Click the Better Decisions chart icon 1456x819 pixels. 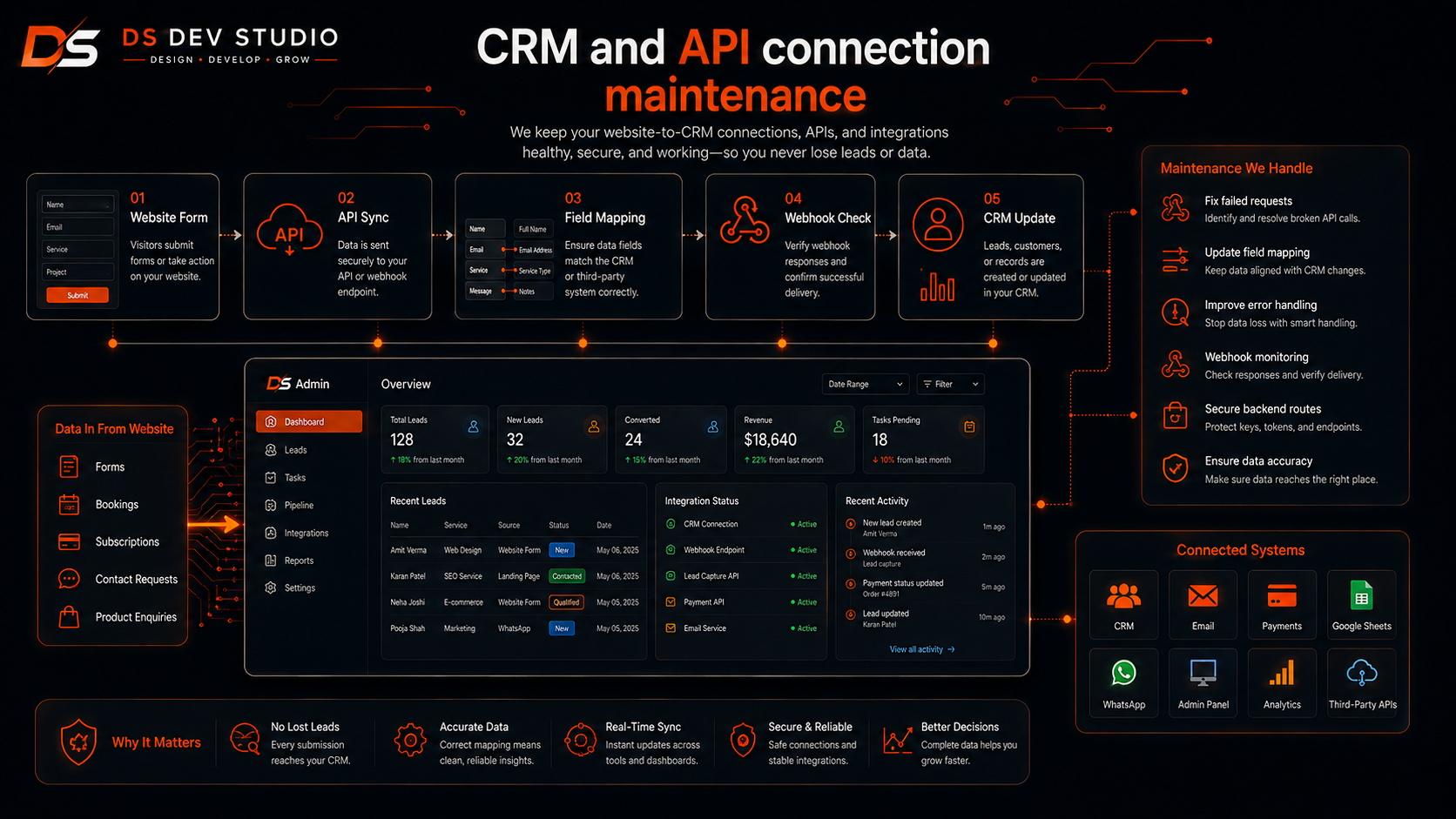897,740
